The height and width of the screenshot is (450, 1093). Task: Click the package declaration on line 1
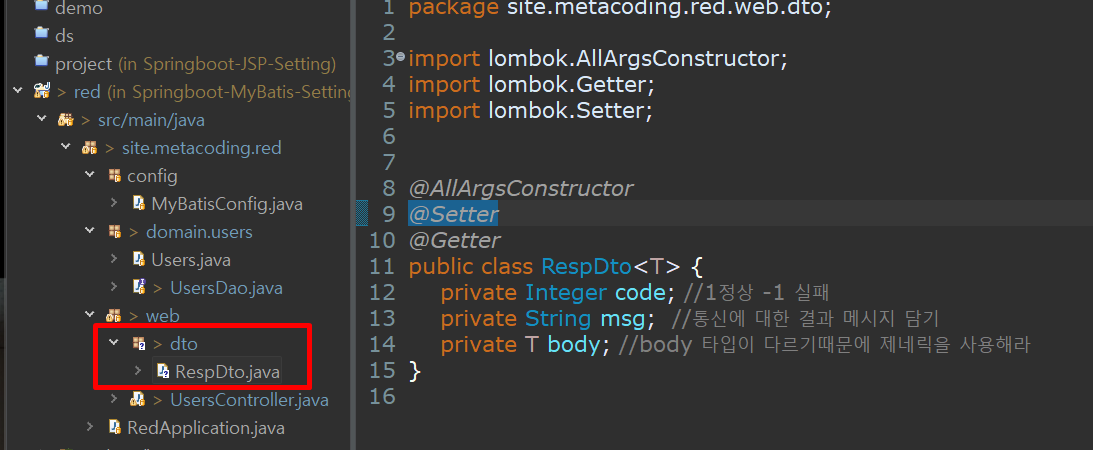(620, 8)
